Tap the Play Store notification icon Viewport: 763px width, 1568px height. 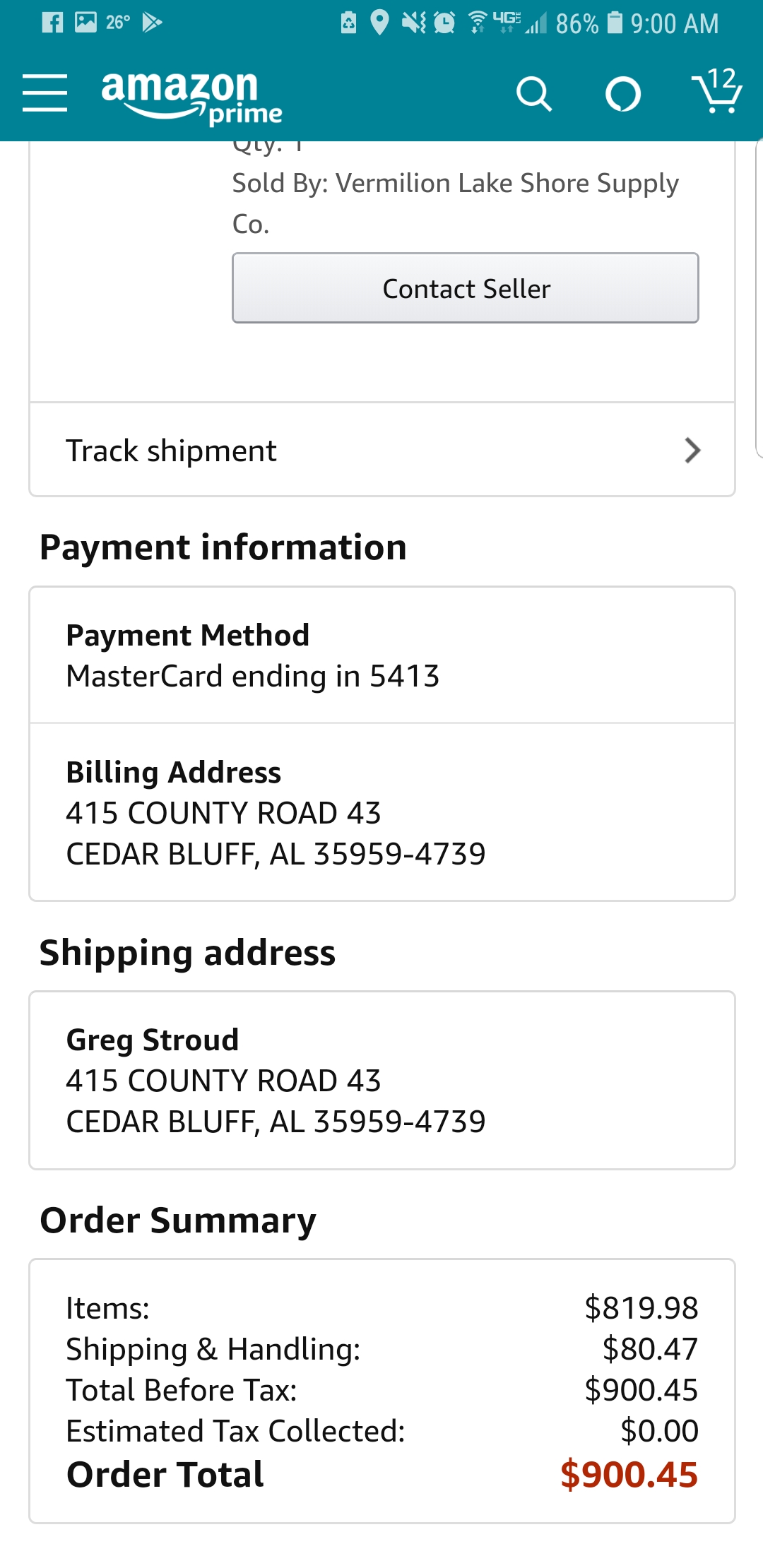click(x=152, y=23)
